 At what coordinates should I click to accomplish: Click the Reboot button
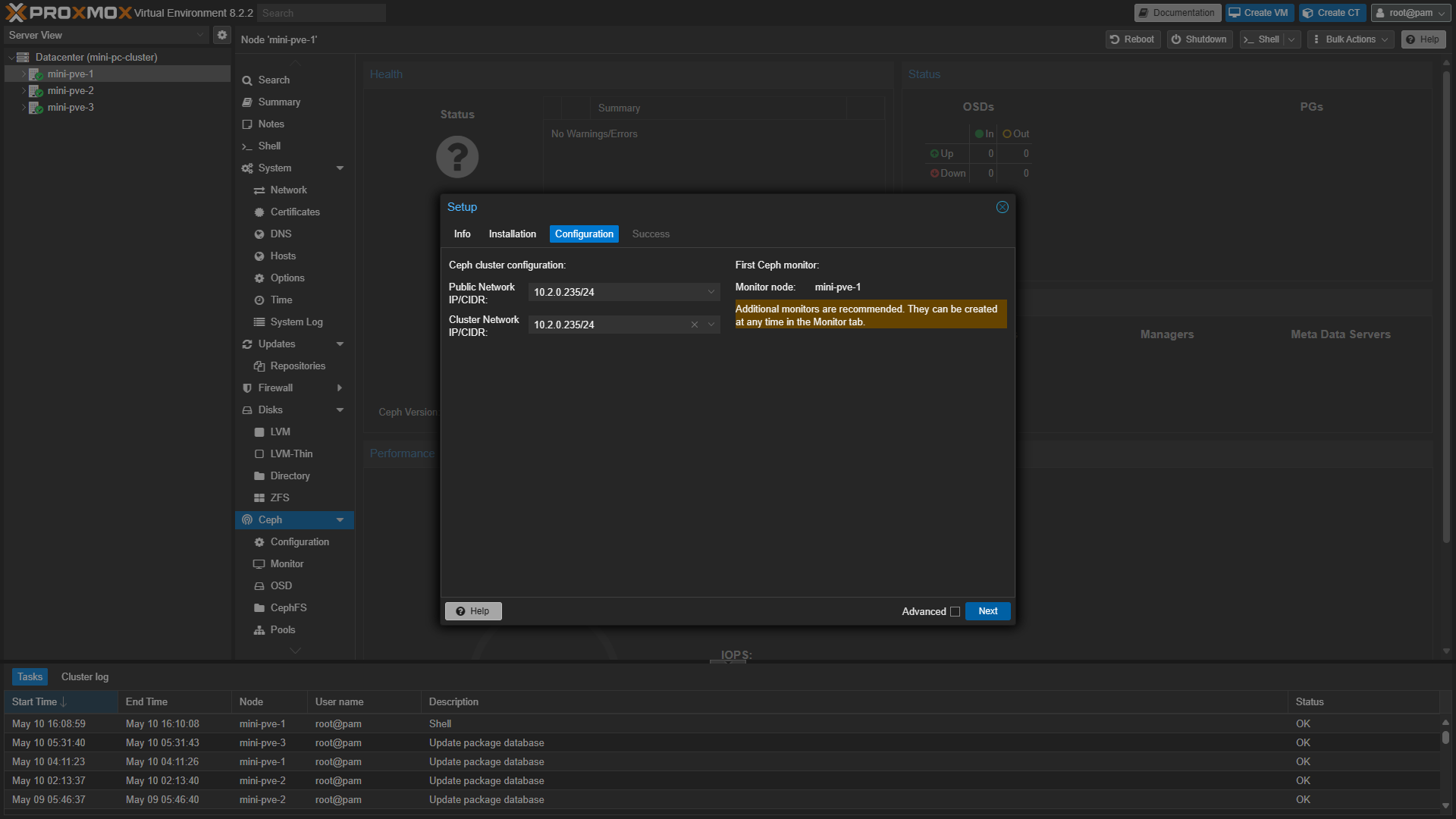[1133, 39]
